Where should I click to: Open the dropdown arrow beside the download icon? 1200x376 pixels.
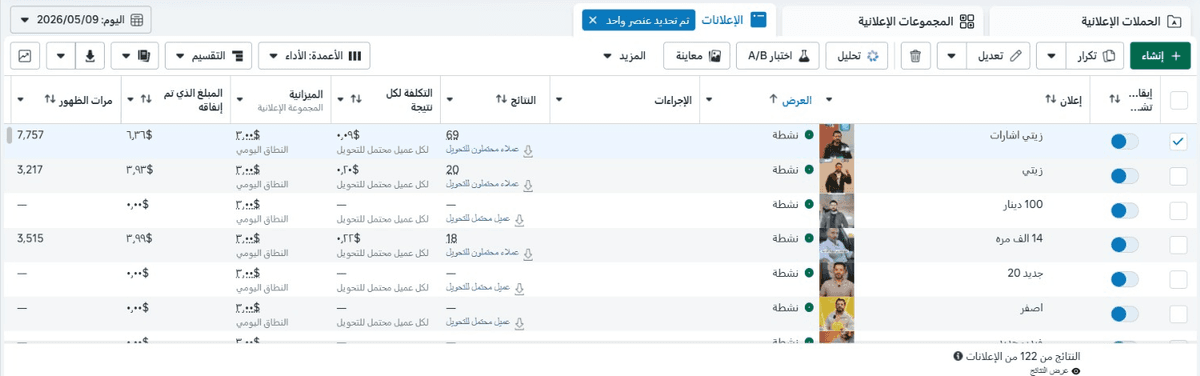[x=61, y=56]
